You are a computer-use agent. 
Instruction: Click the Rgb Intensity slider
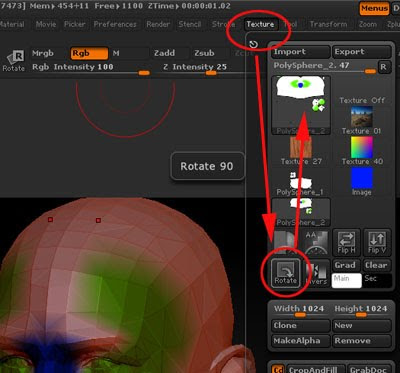tap(90, 68)
